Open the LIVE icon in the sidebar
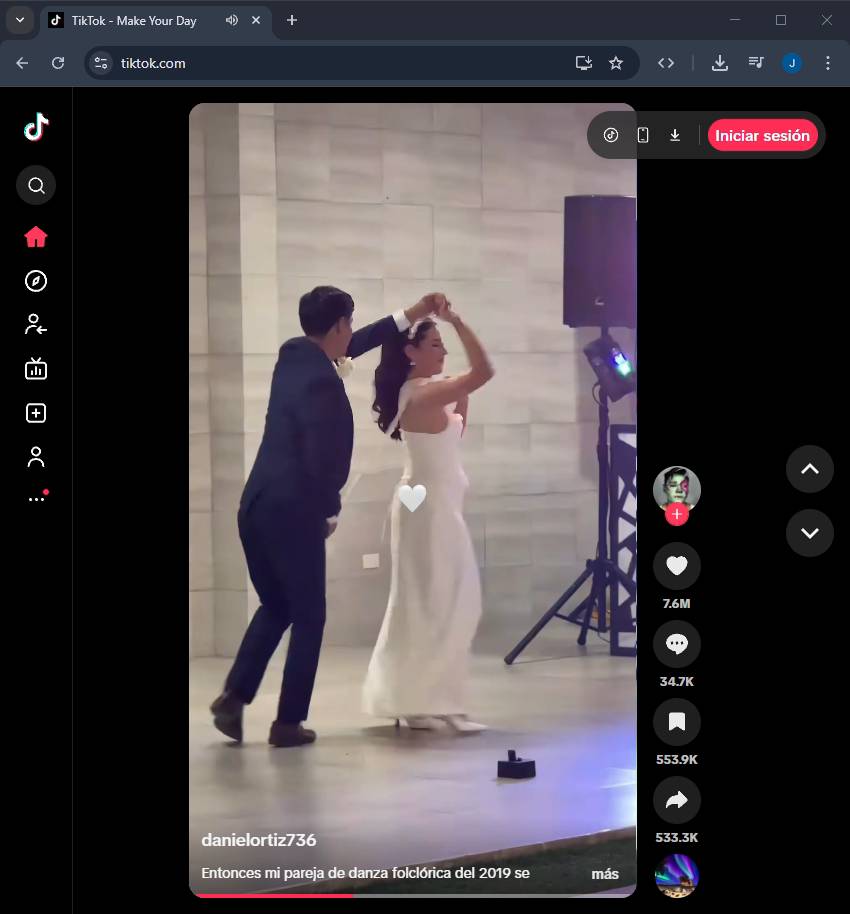Image resolution: width=850 pixels, height=914 pixels. pos(36,369)
